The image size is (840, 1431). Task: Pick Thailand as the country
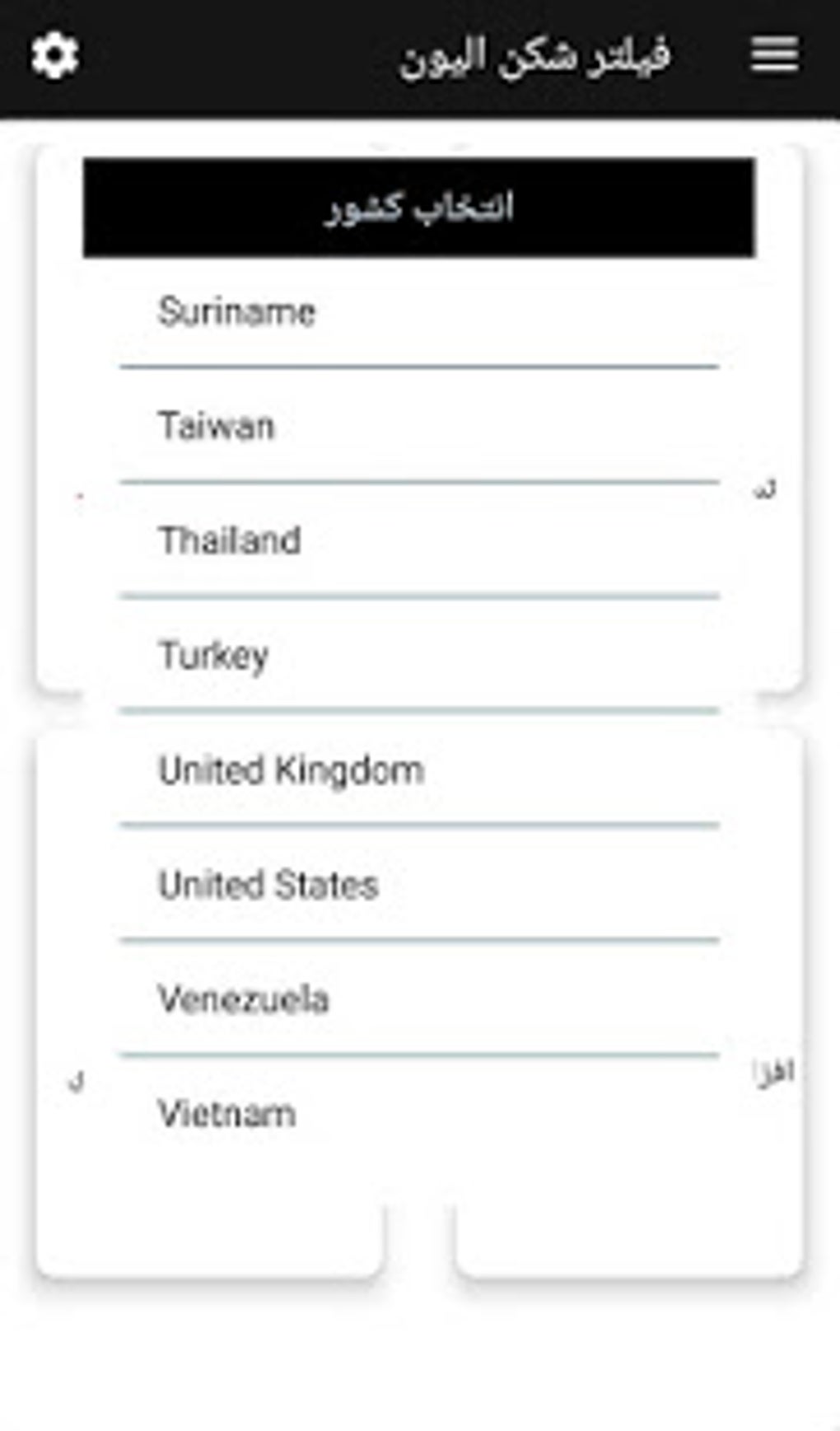[418, 541]
